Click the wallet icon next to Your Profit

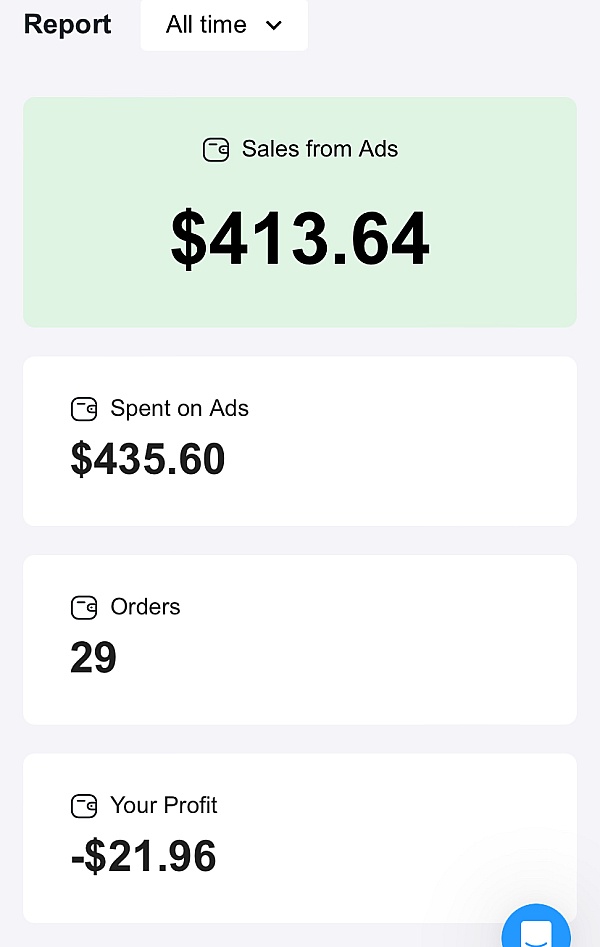coord(84,806)
